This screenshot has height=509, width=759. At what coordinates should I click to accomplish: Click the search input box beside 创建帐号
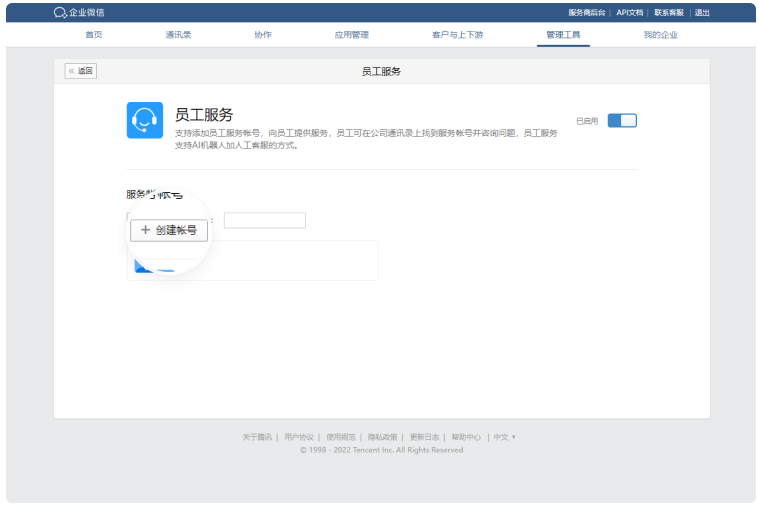point(264,220)
